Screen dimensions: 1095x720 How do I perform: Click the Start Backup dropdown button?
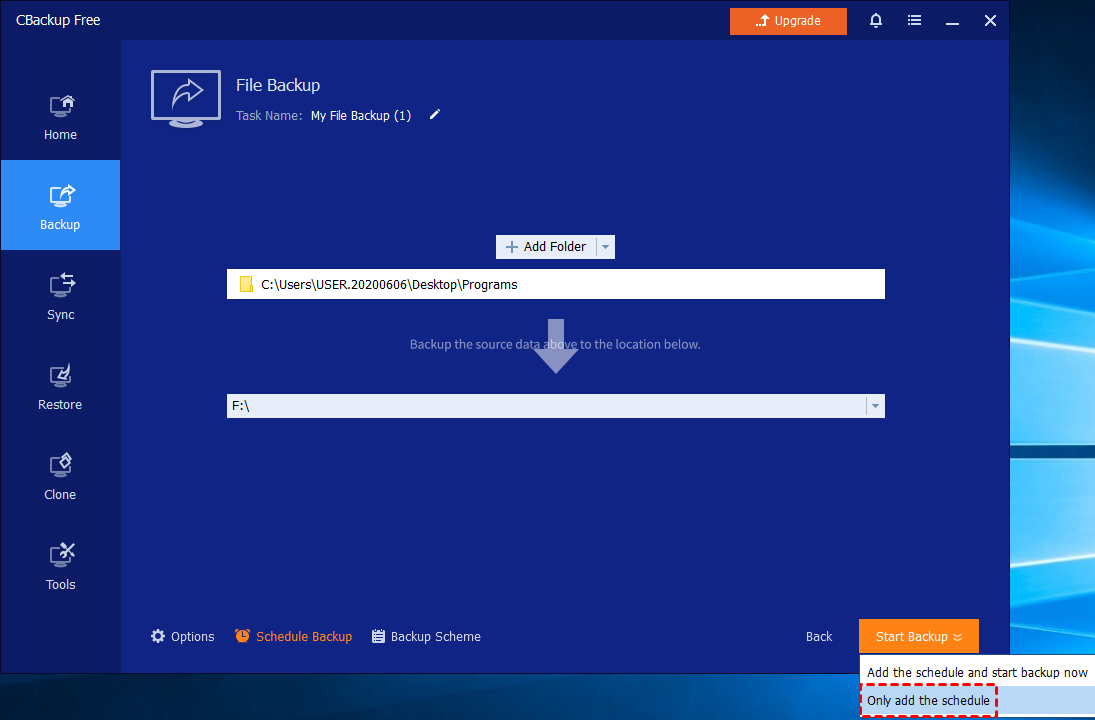coord(918,637)
